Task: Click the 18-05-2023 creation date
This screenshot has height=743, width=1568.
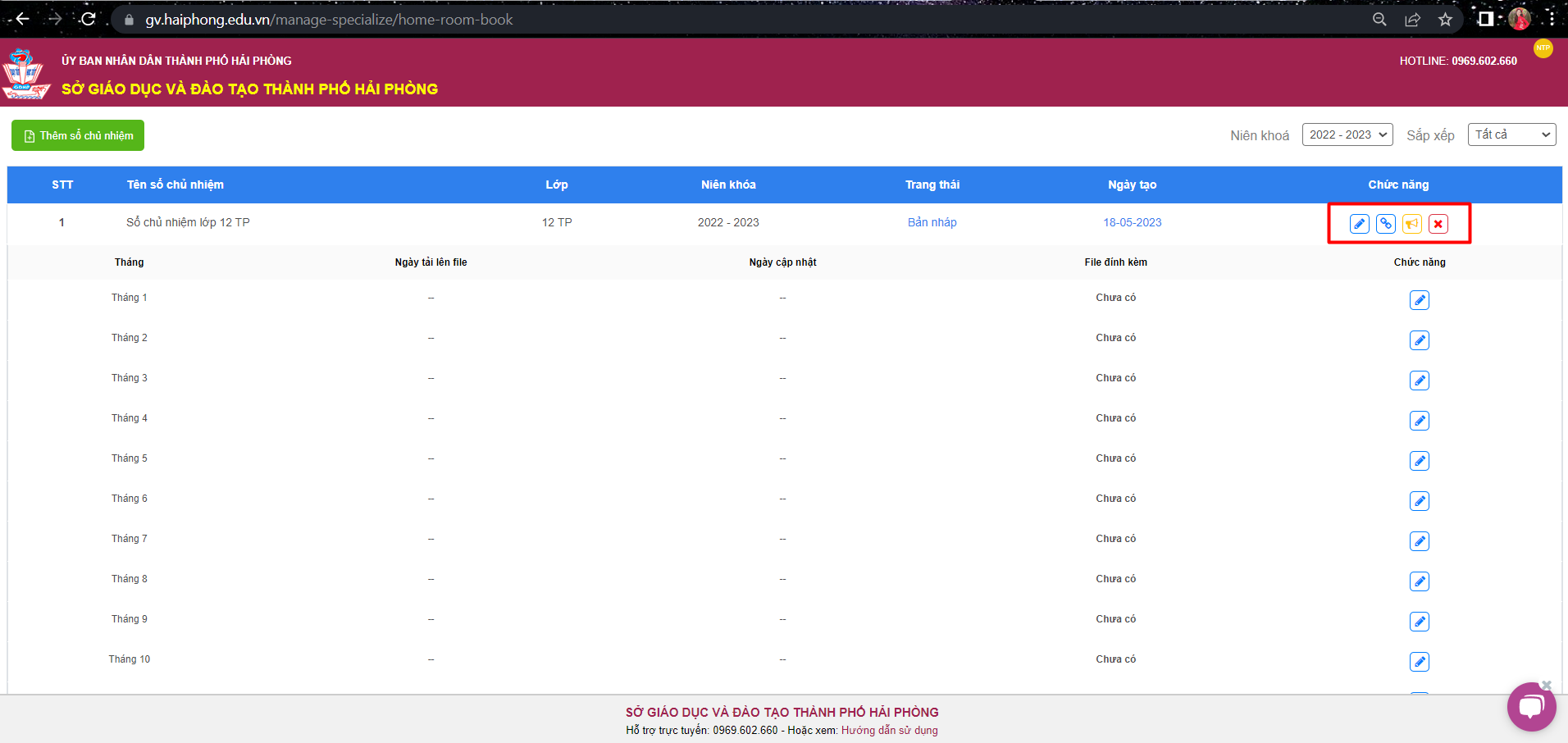Action: pyautogui.click(x=1132, y=222)
